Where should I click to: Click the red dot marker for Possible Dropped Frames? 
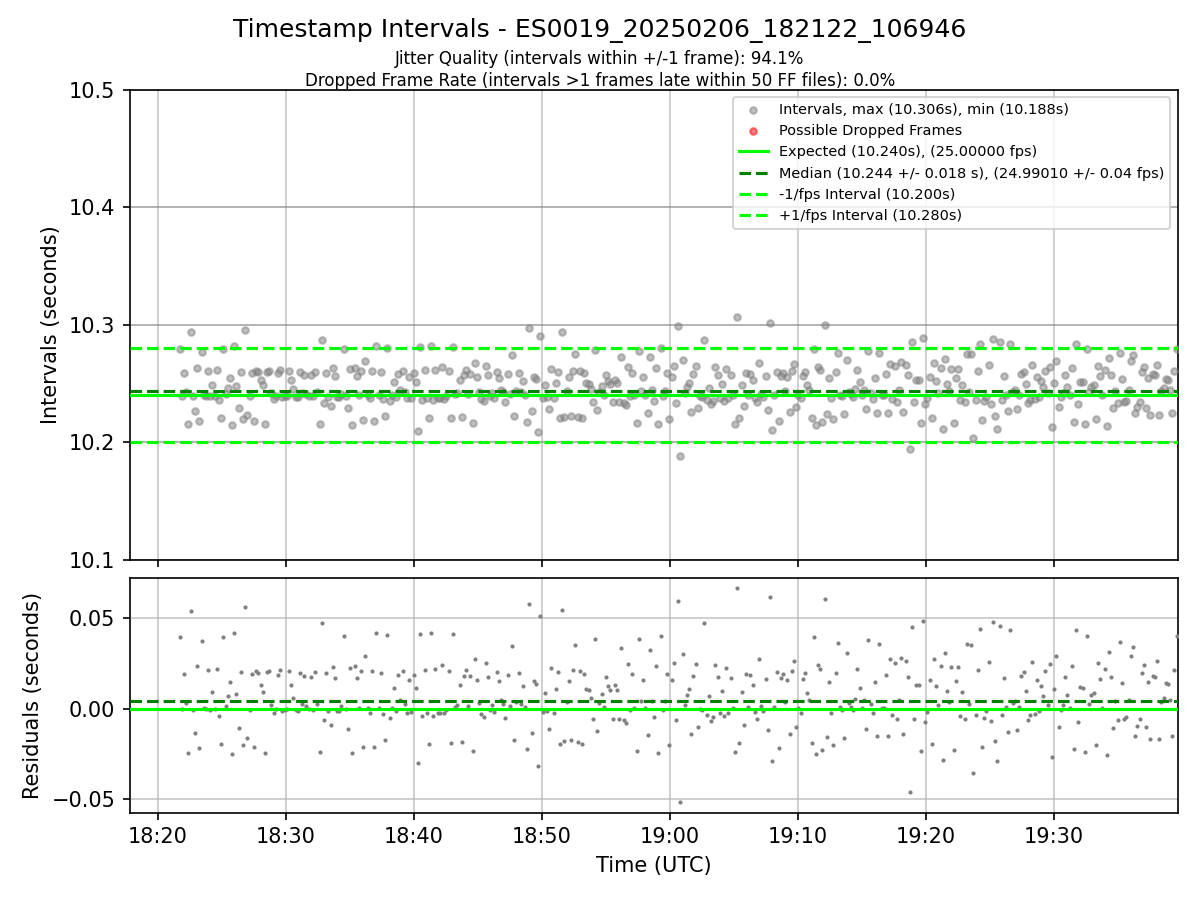click(753, 131)
